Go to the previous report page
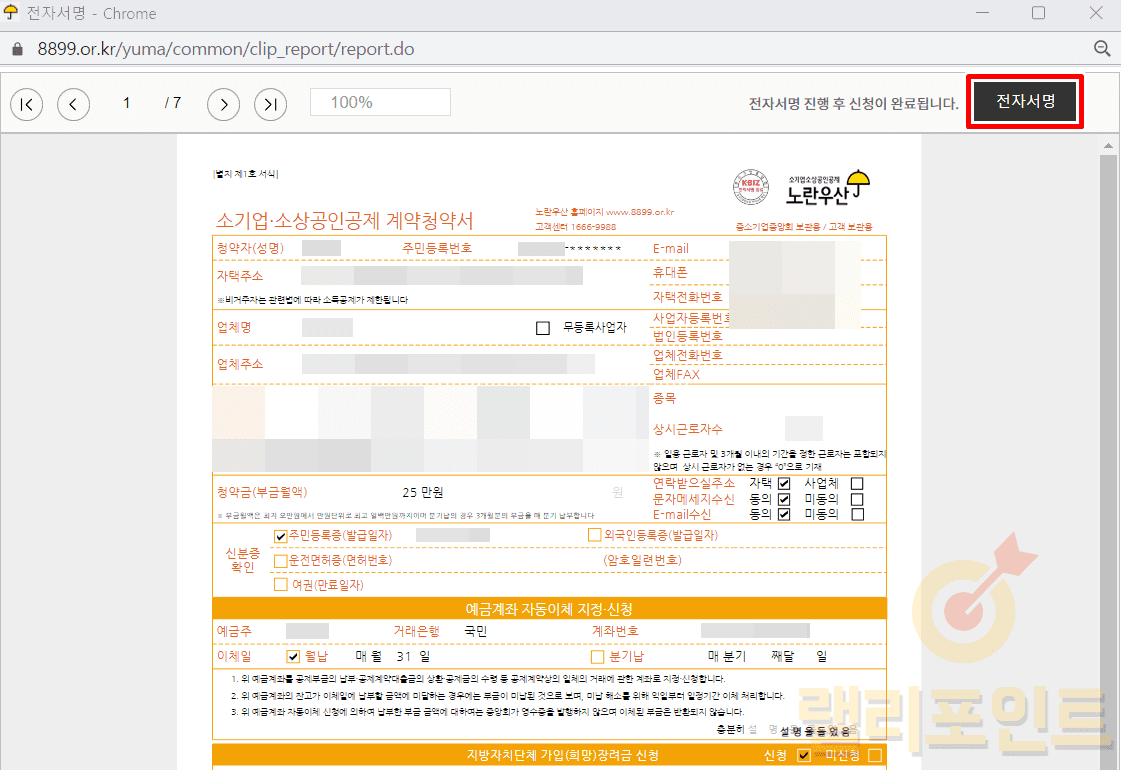Screen dimensions: 1121x770 pos(74,103)
